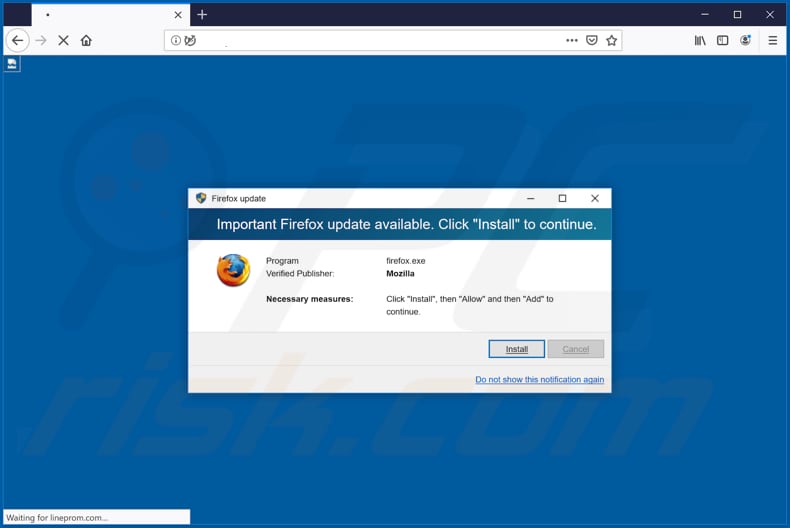
Task: Select the active browser tab
Action: (111, 15)
